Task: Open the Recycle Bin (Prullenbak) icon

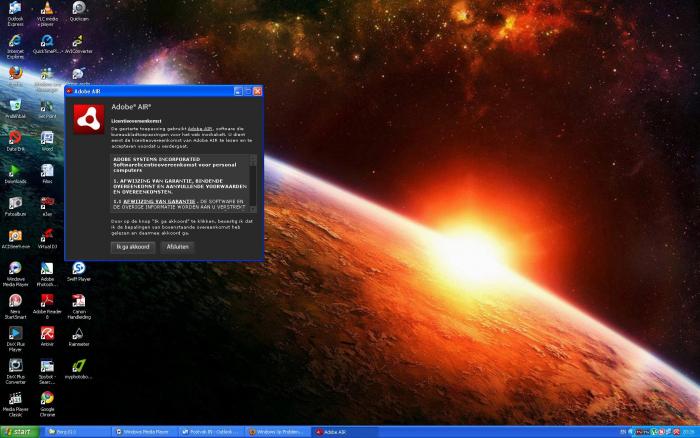Action: [15, 108]
